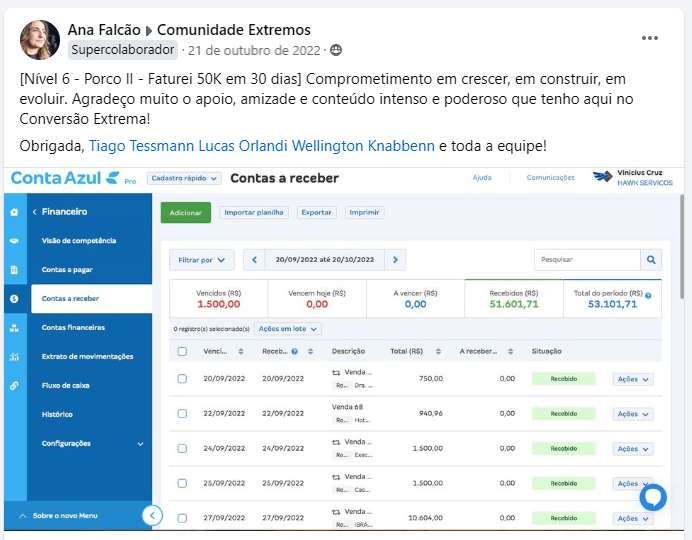Open Fluxo de caixa

(65, 386)
